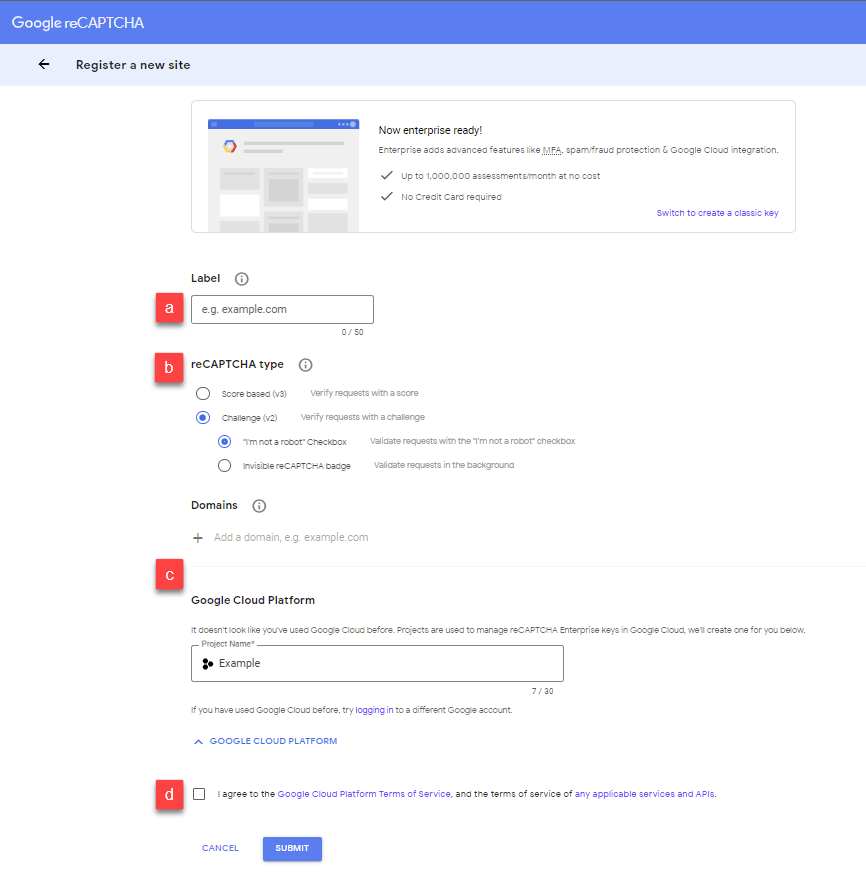Click the back arrow next to Register a new site
Image resolution: width=866 pixels, height=879 pixels.
[43, 63]
